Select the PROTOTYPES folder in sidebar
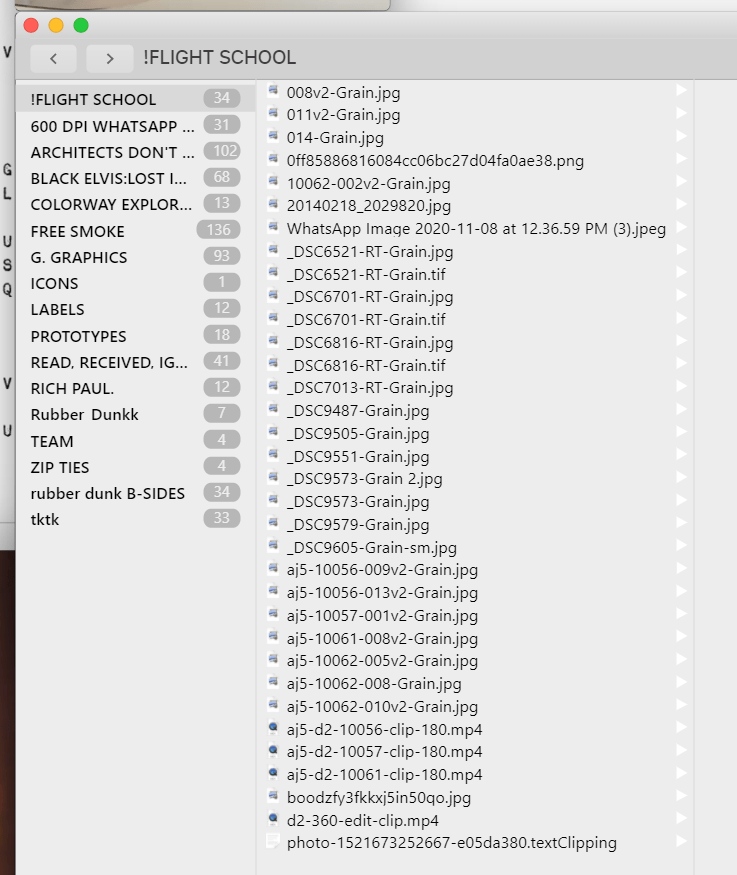Image resolution: width=737 pixels, height=875 pixels. coord(79,336)
